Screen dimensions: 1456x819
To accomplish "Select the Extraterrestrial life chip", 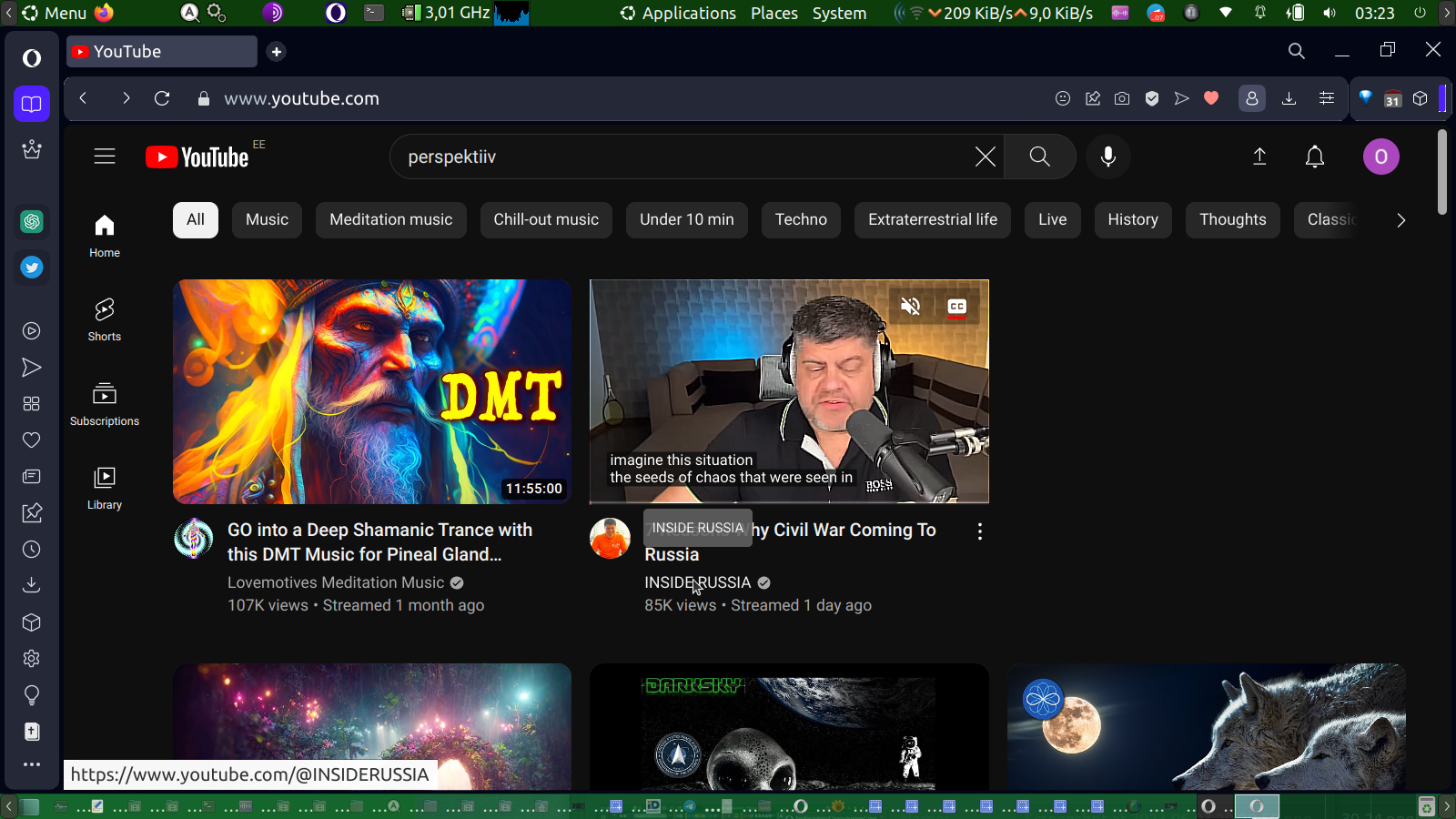I will pyautogui.click(x=933, y=220).
